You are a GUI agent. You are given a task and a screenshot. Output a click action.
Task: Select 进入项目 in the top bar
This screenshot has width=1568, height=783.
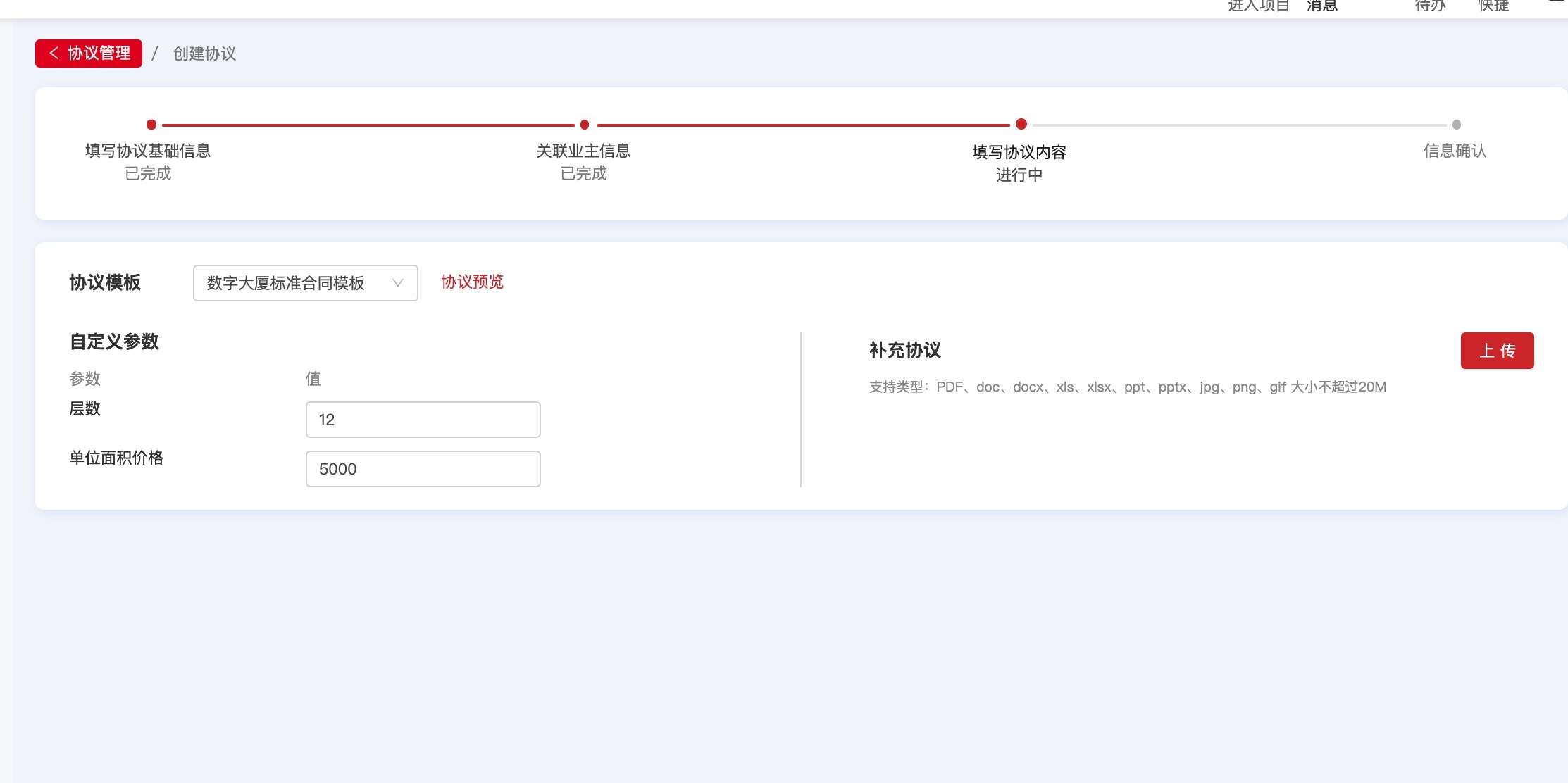1258,6
